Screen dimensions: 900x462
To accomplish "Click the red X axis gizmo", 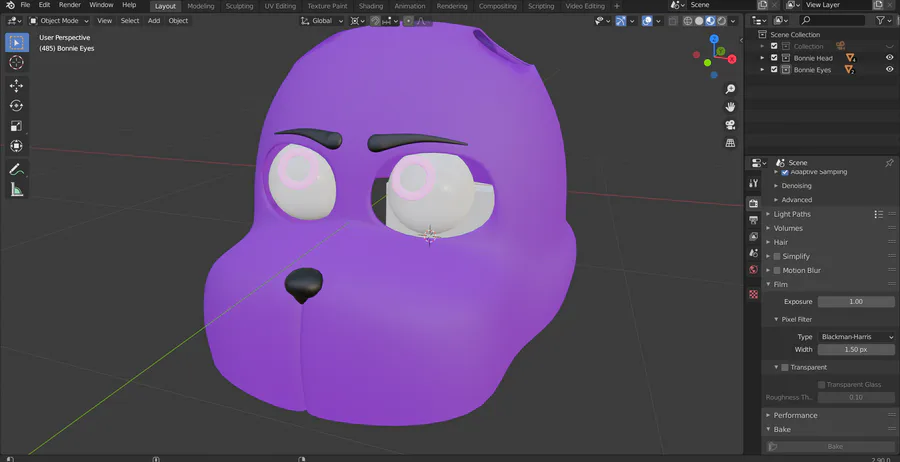I will coord(732,59).
